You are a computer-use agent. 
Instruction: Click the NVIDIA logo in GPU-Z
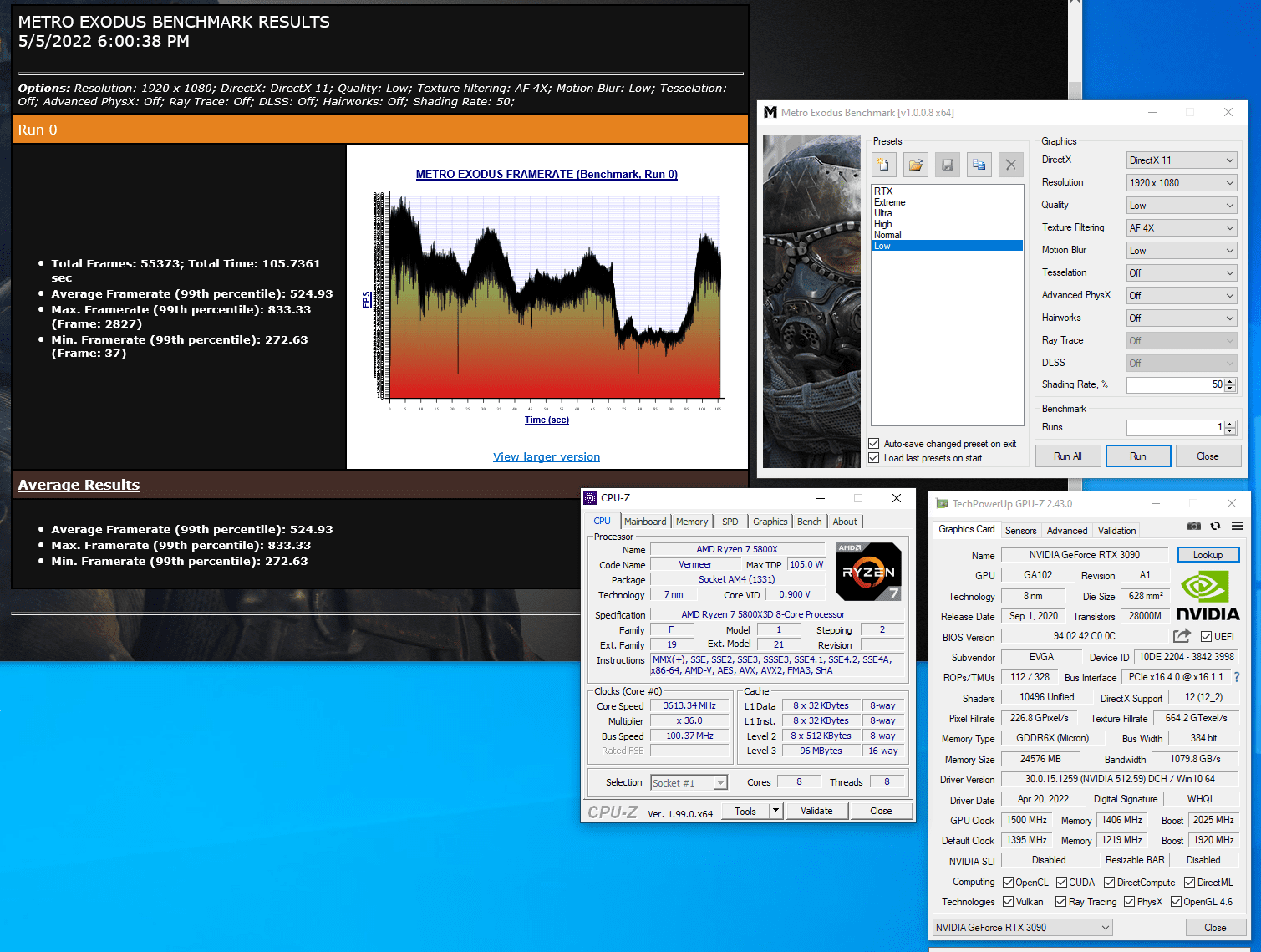1208,595
